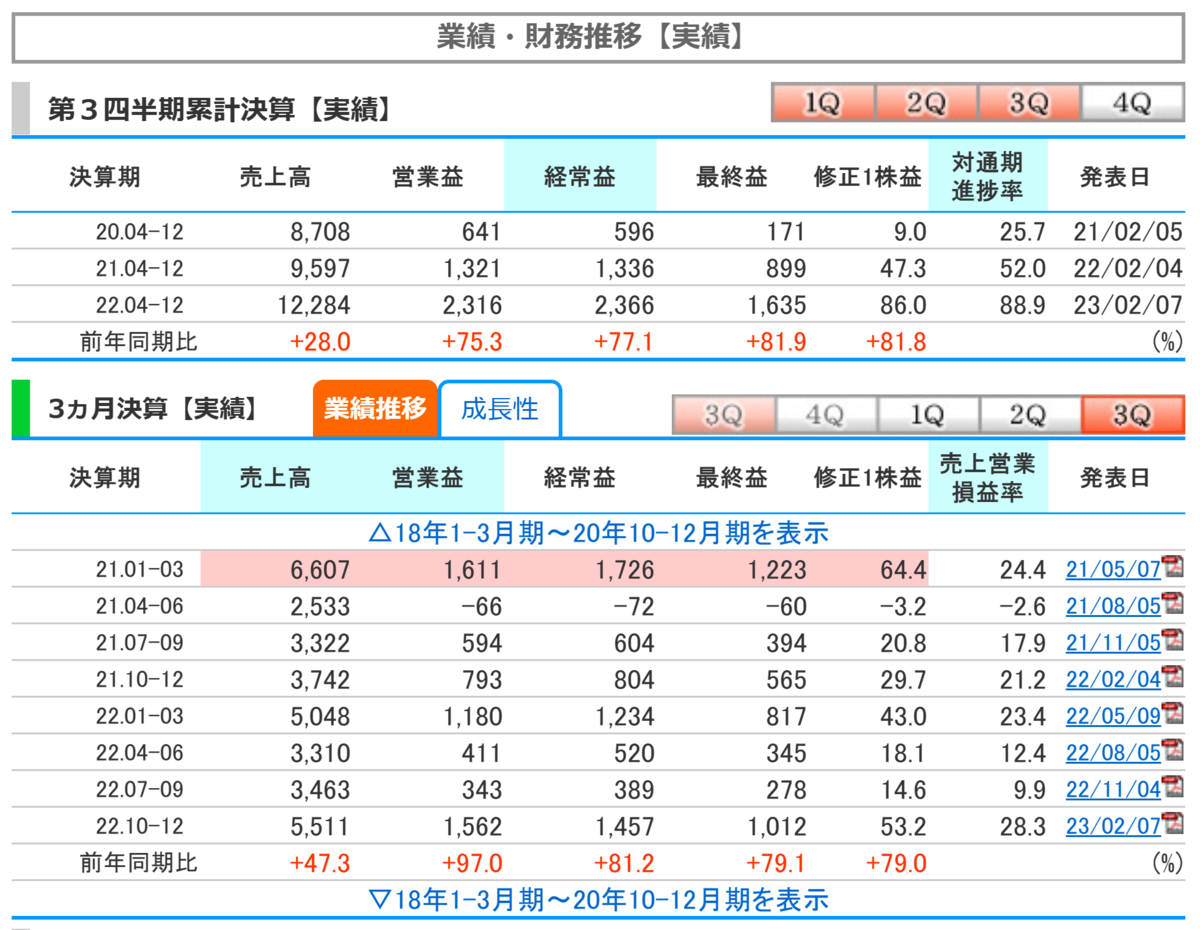The height and width of the screenshot is (930, 1200).
Task: Open PDF icon beside 21/05/07 date
Action: pos(1173,569)
